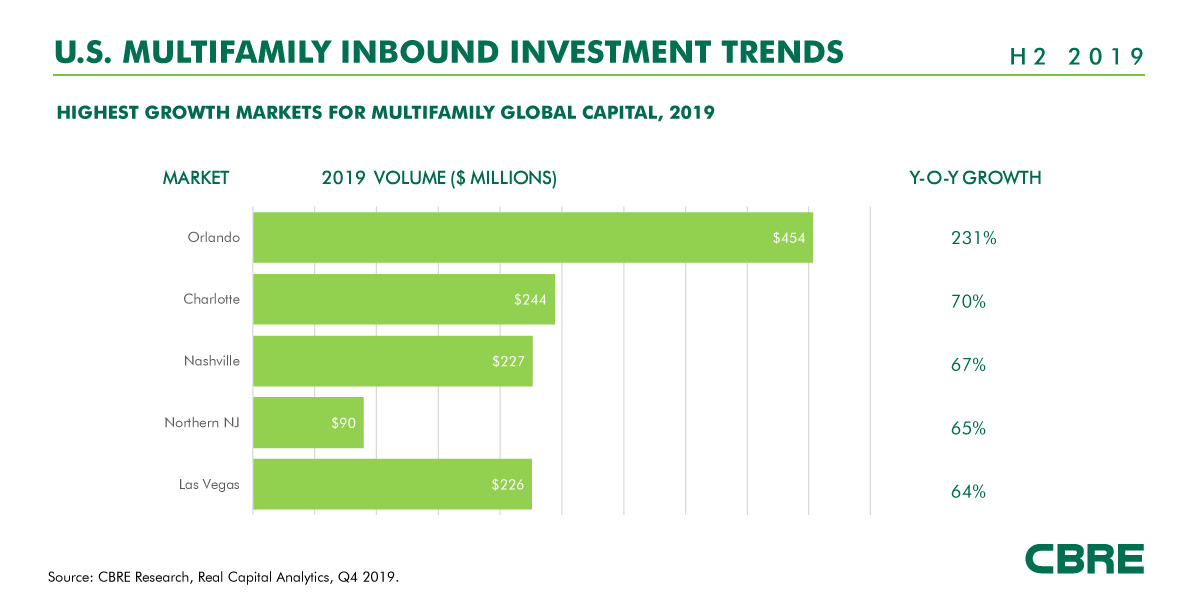
Task: Click the 231% growth value
Action: [974, 239]
